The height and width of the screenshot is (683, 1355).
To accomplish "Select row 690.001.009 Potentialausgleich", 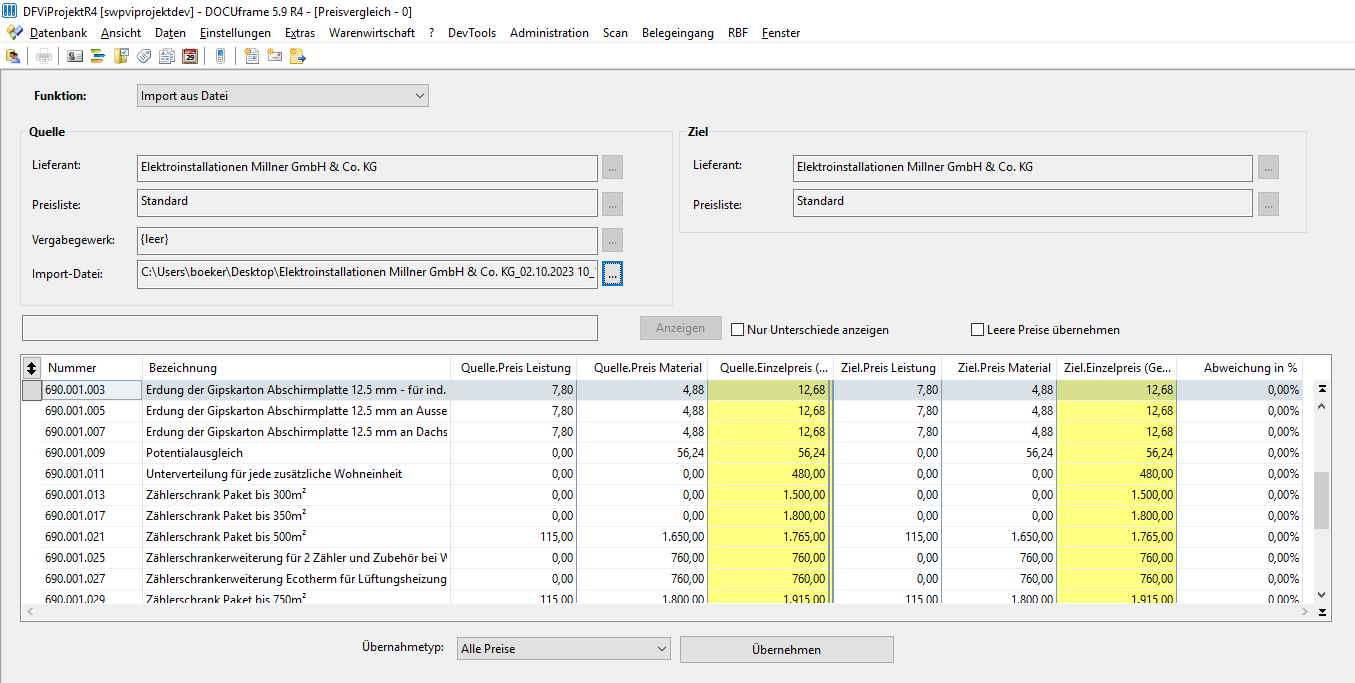I will coord(662,453).
